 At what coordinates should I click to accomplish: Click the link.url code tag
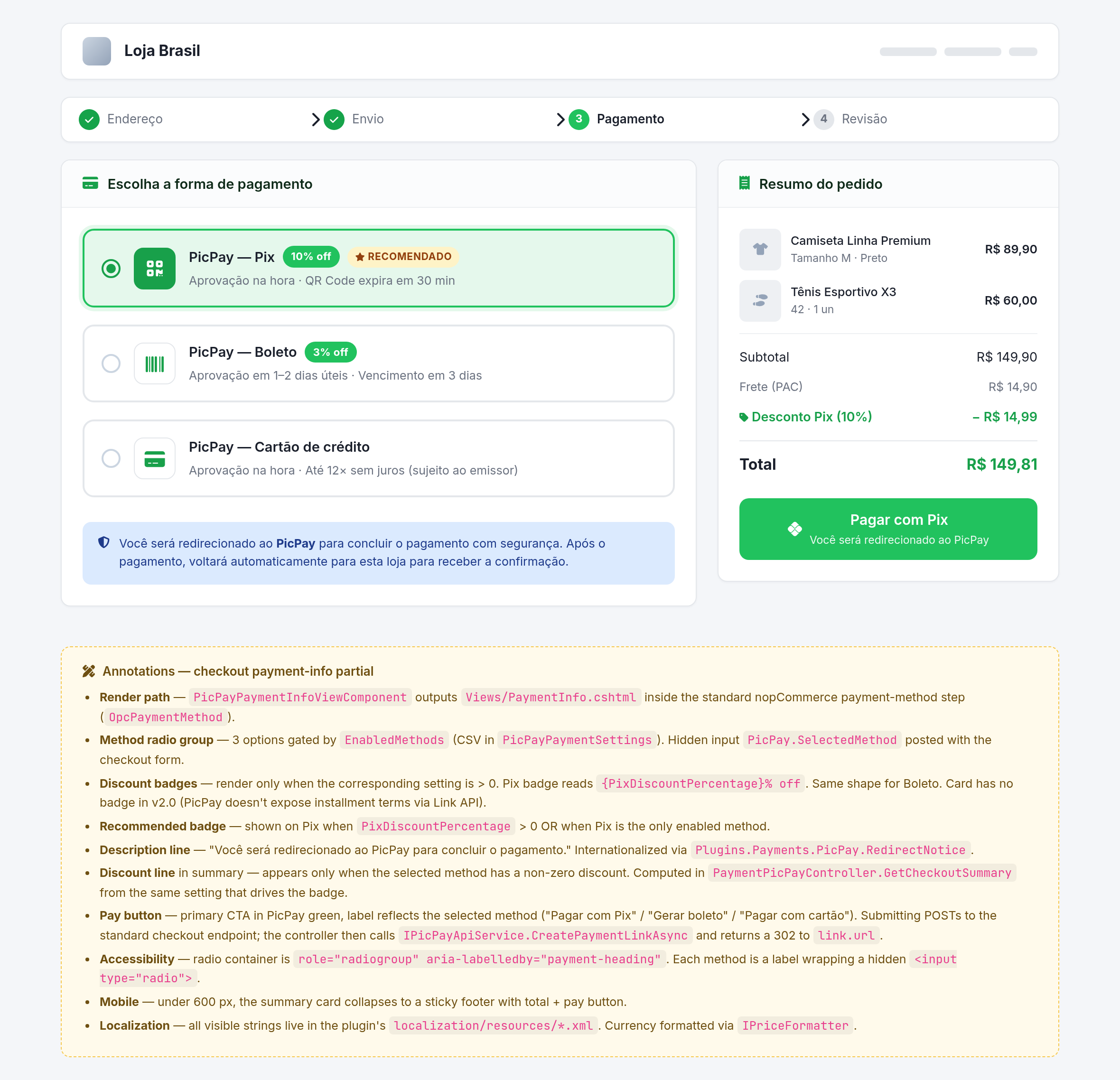click(x=846, y=935)
